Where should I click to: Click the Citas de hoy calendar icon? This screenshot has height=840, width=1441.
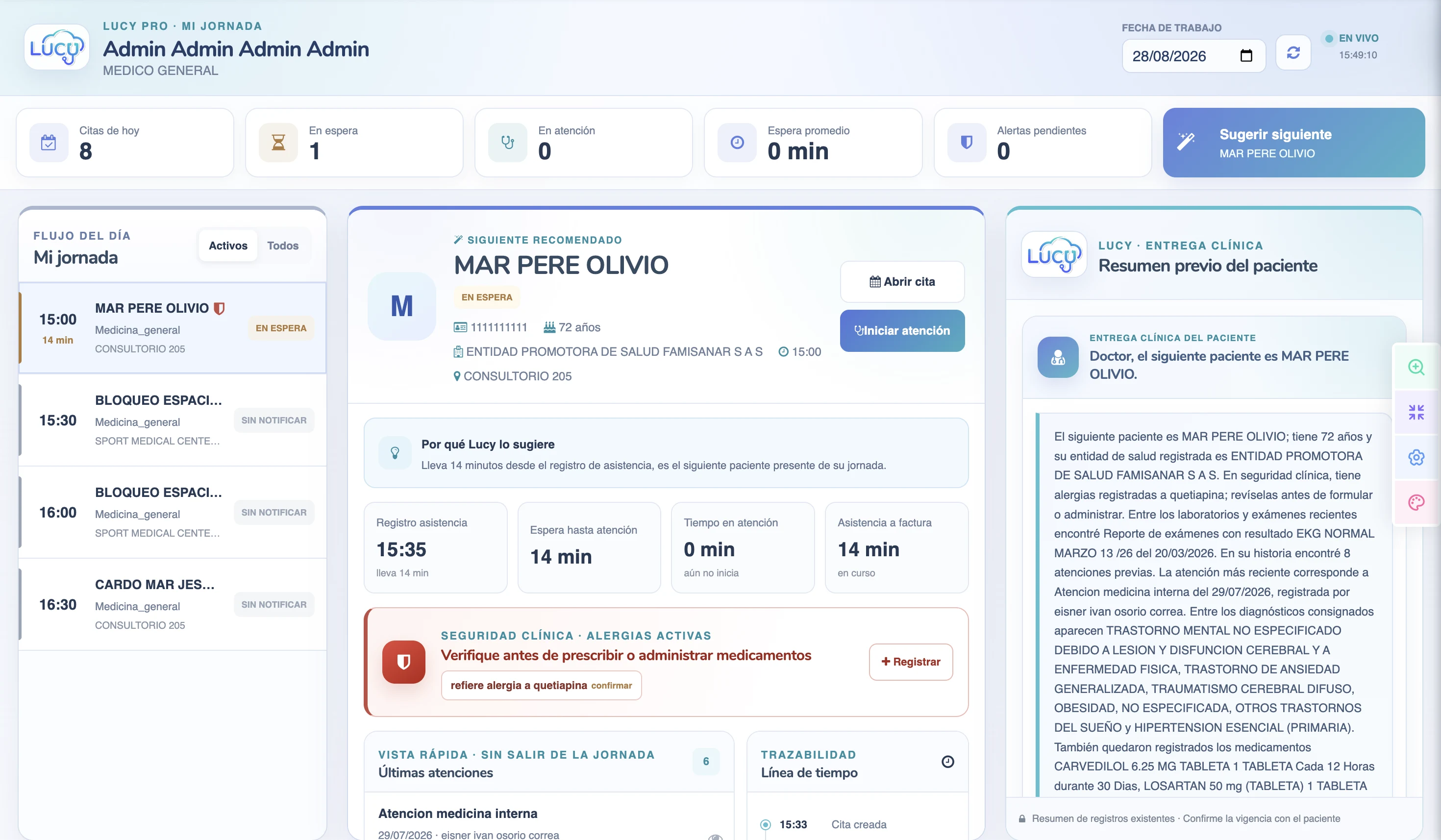[x=49, y=143]
